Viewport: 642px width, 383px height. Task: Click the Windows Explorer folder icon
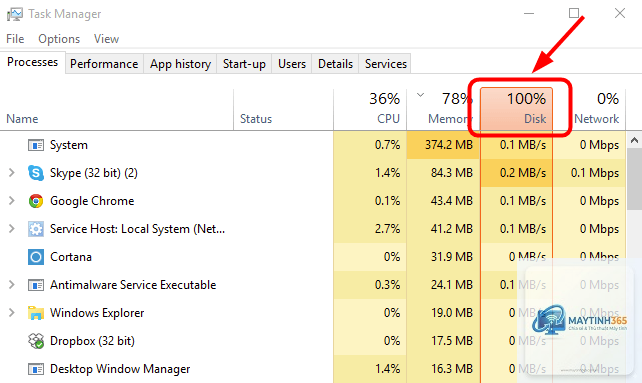coord(36,313)
